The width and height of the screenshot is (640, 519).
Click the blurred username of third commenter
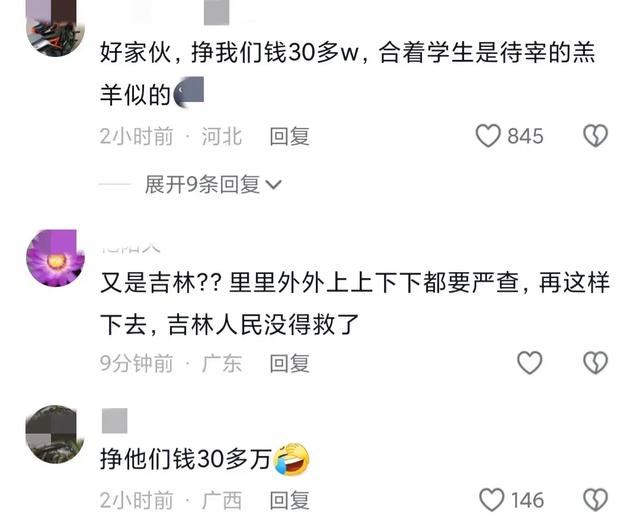pyautogui.click(x=115, y=421)
